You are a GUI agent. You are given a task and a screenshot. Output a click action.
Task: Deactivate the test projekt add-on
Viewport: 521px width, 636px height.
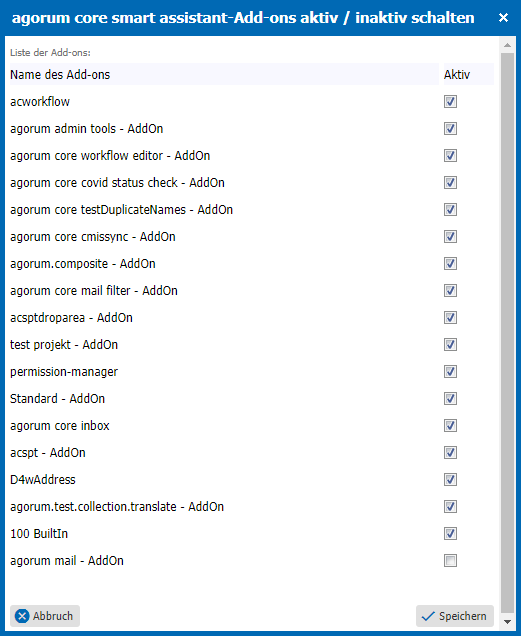pos(450,345)
